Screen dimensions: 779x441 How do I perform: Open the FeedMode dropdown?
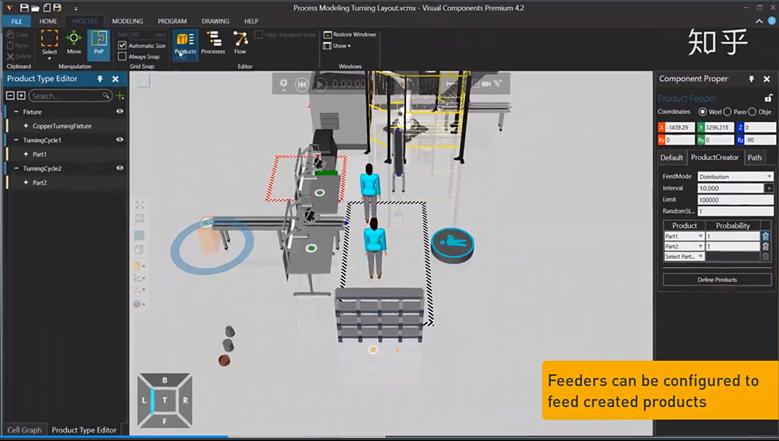click(x=735, y=176)
